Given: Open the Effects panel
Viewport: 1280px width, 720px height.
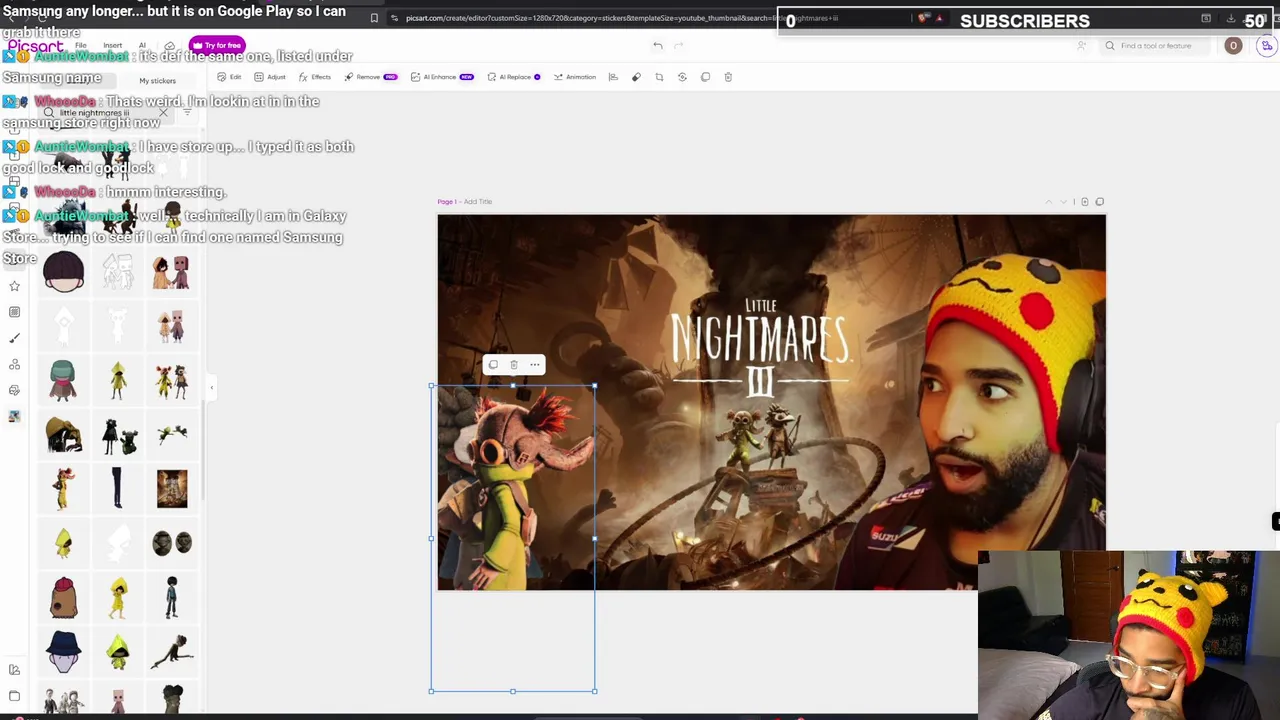Looking at the screenshot, I should 315,77.
